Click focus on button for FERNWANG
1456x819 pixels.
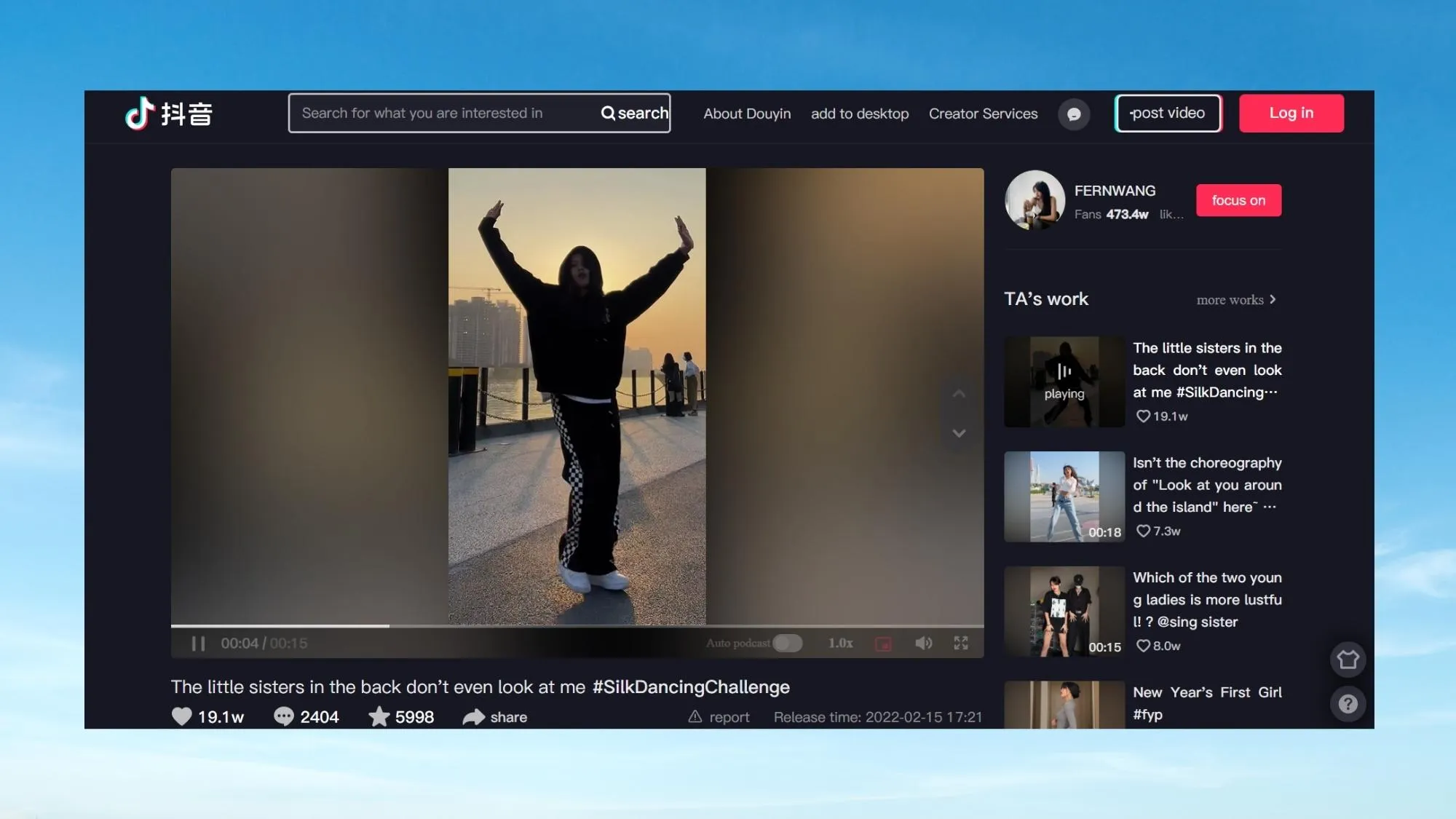[x=1238, y=200]
